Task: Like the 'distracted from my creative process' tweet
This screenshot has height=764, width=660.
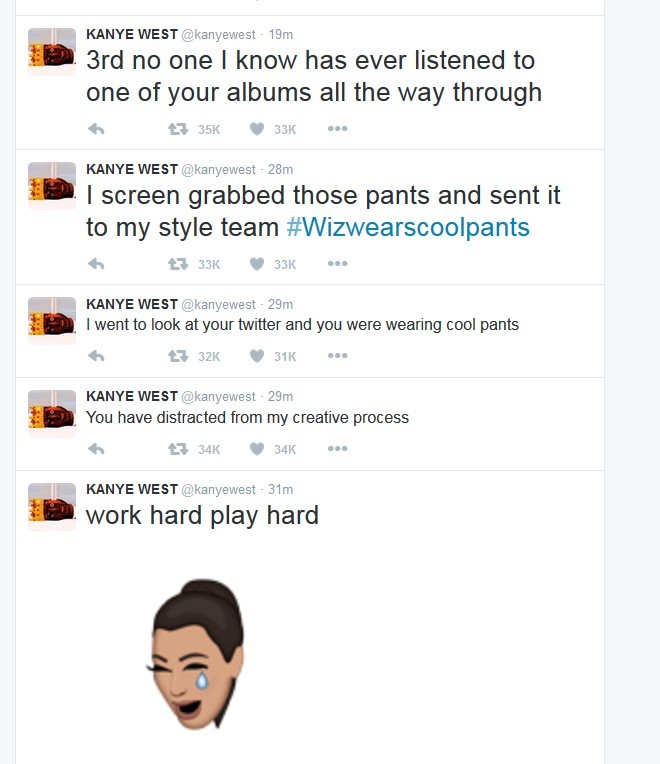Action: coord(257,449)
